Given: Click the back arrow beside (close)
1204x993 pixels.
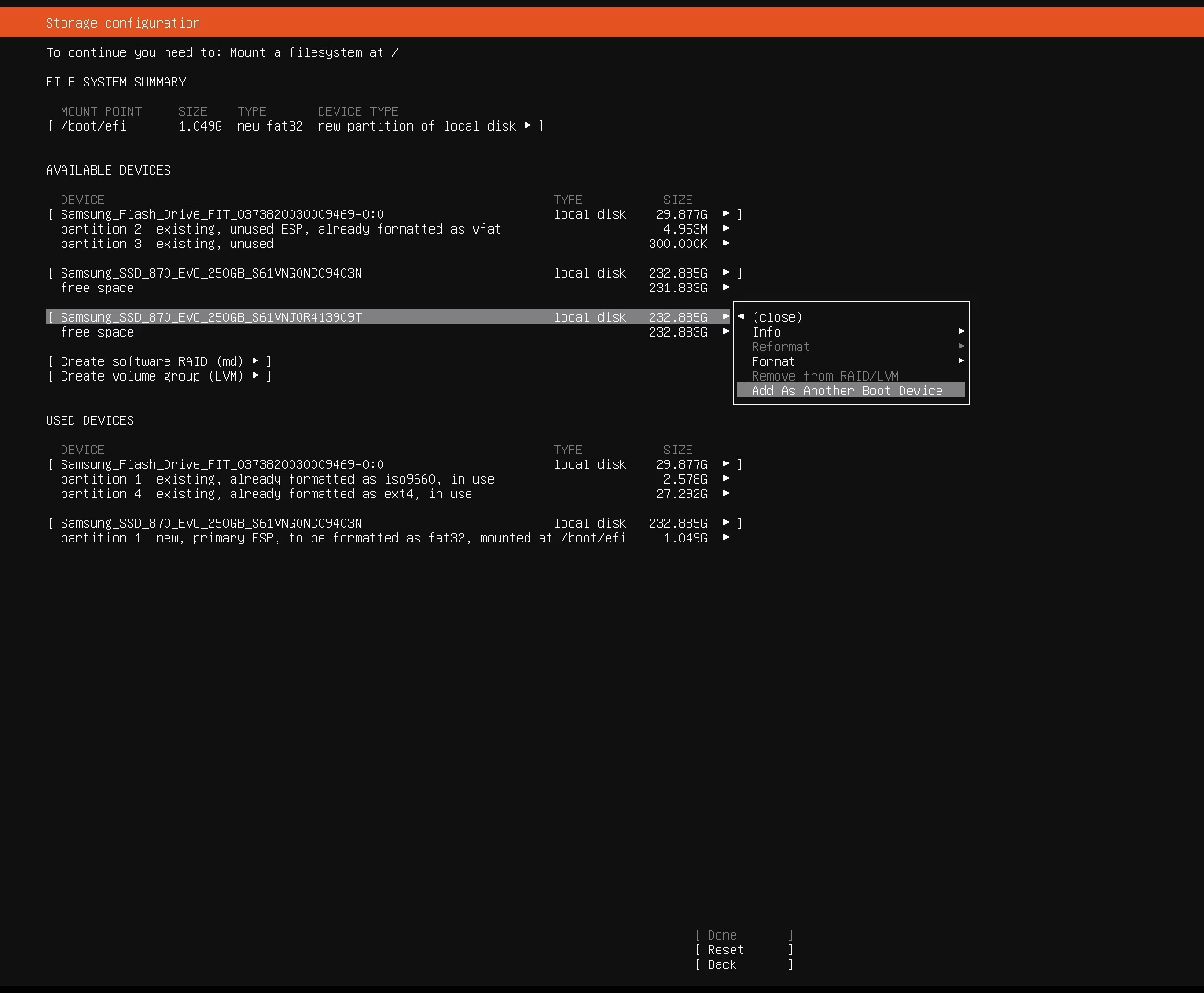Looking at the screenshot, I should (x=741, y=317).
